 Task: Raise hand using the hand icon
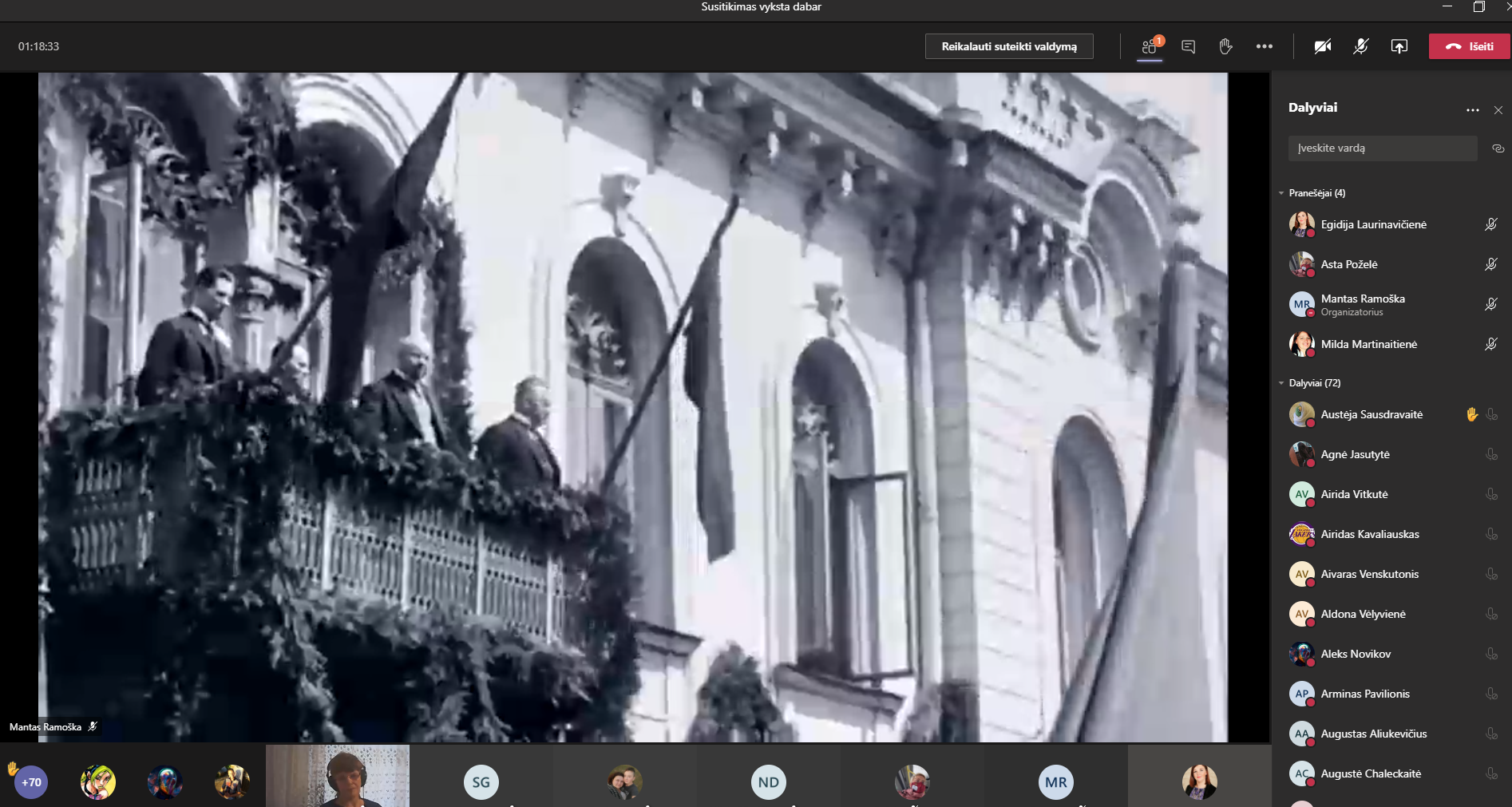tap(1225, 46)
